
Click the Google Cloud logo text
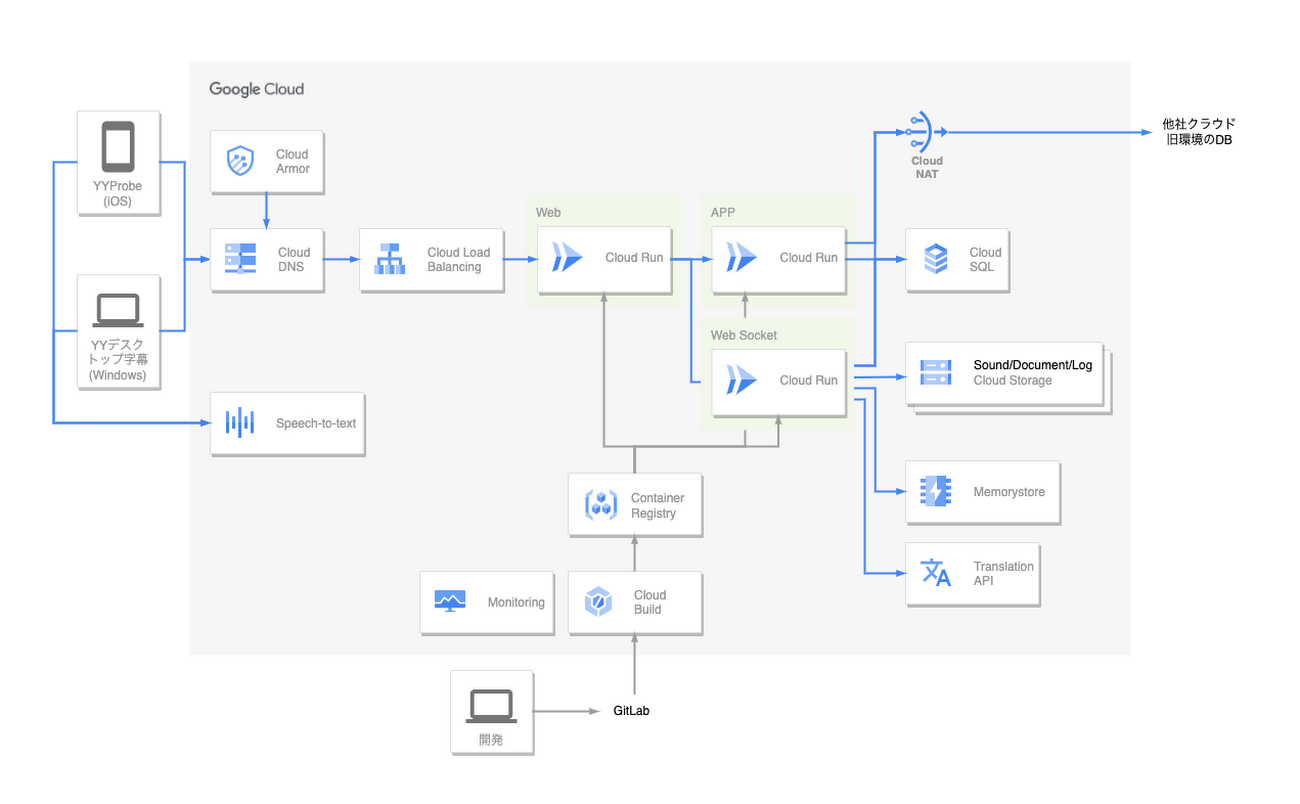pos(256,89)
